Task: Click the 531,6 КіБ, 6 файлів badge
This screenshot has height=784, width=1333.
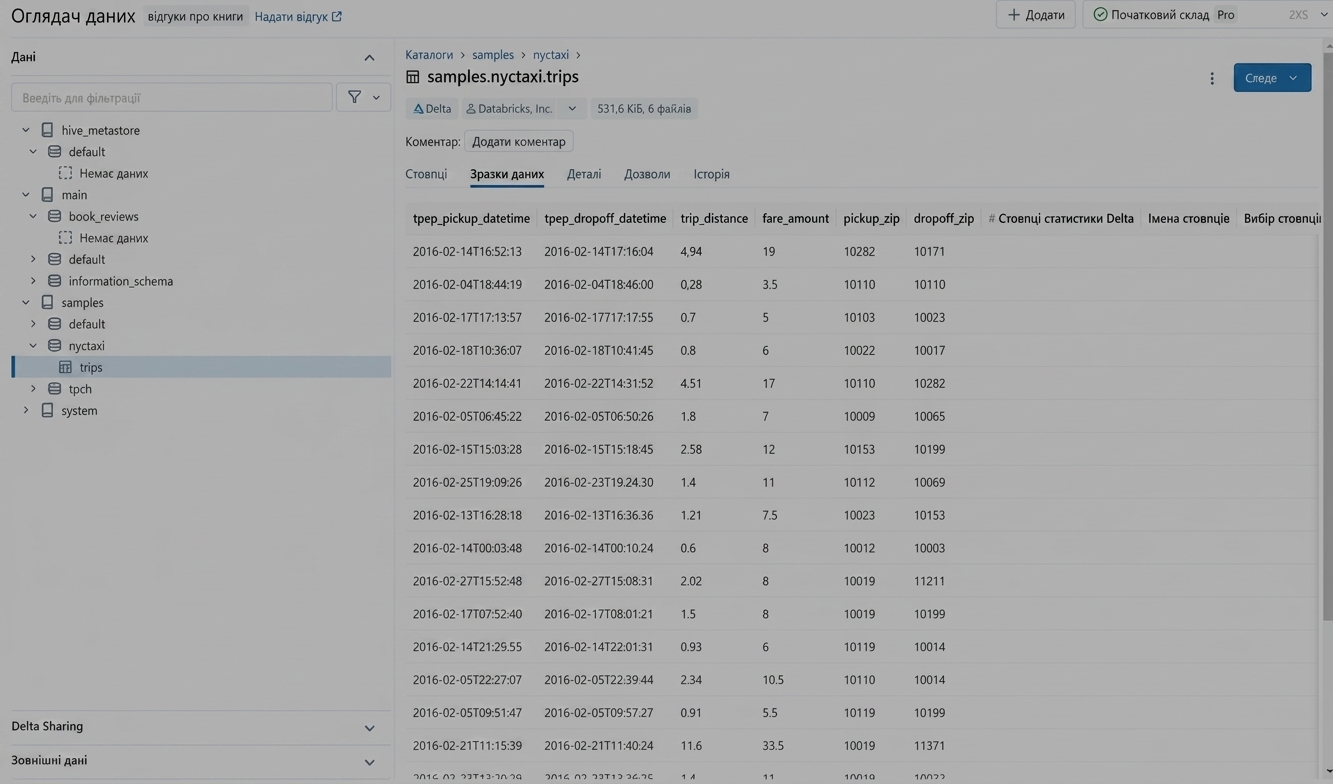Action: click(644, 108)
